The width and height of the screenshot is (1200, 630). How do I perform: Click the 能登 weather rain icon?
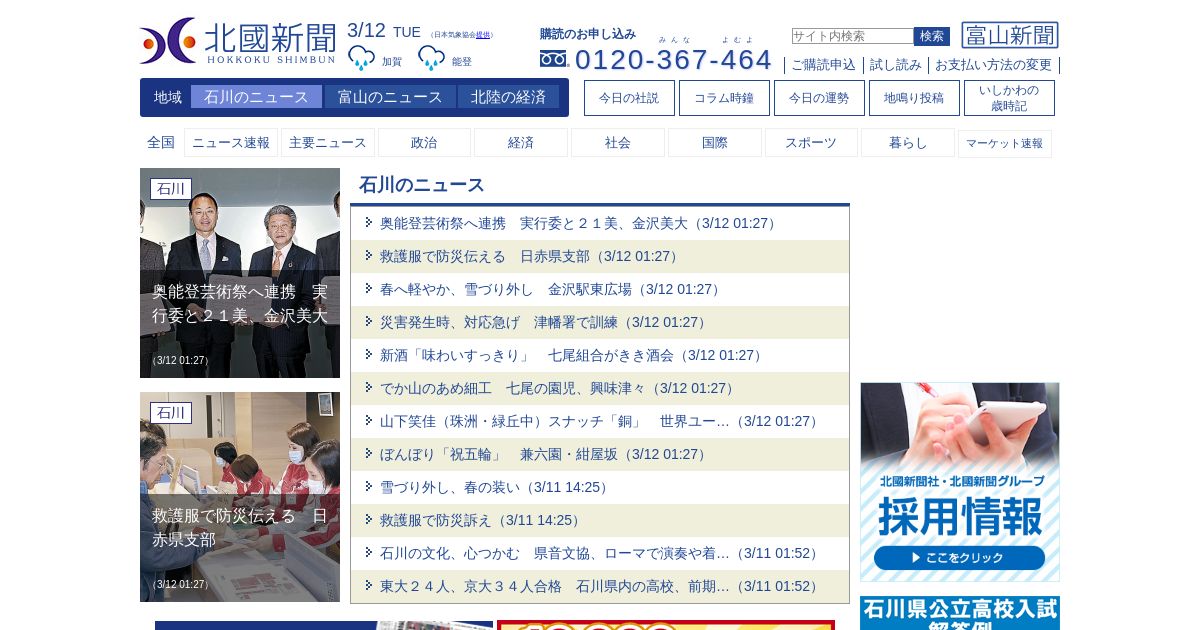[431, 58]
